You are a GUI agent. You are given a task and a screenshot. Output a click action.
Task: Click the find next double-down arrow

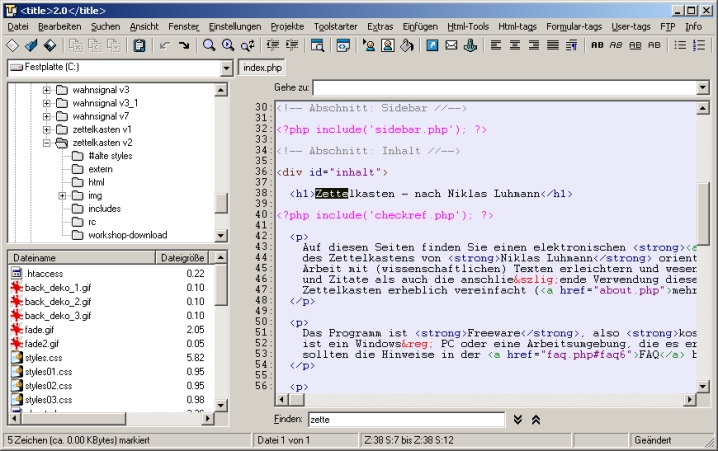tap(518, 420)
